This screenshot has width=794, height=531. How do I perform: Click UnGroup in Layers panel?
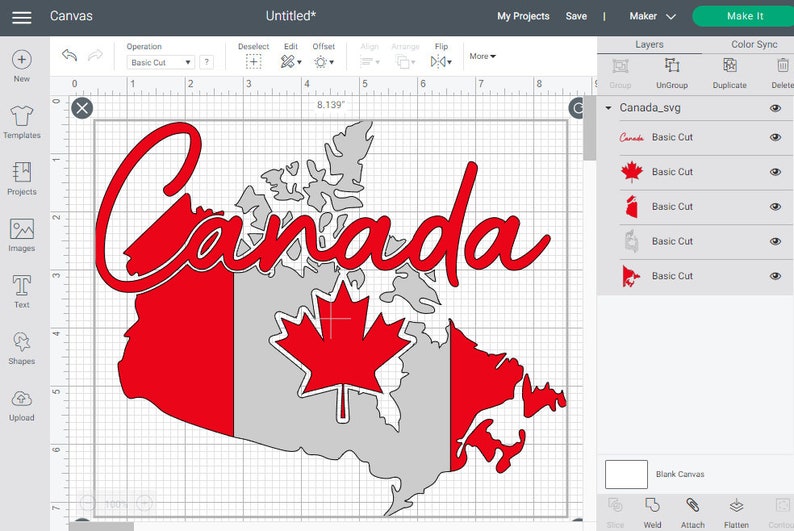[x=672, y=73]
